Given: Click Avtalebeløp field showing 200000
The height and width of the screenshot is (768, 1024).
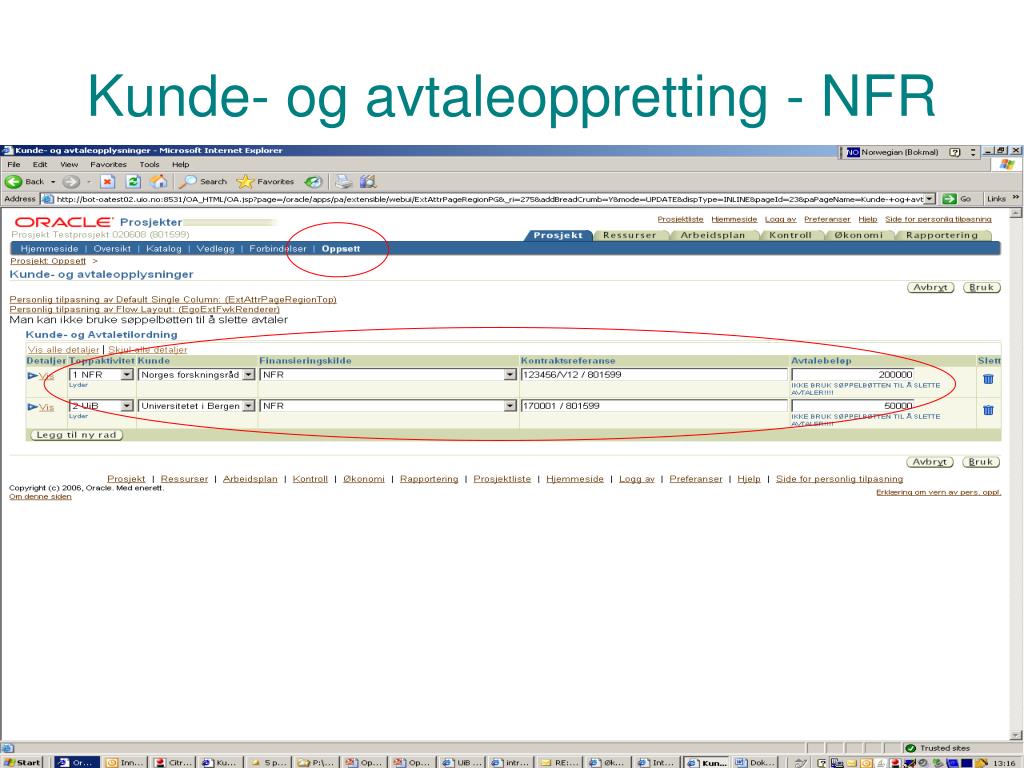Looking at the screenshot, I should click(852, 374).
